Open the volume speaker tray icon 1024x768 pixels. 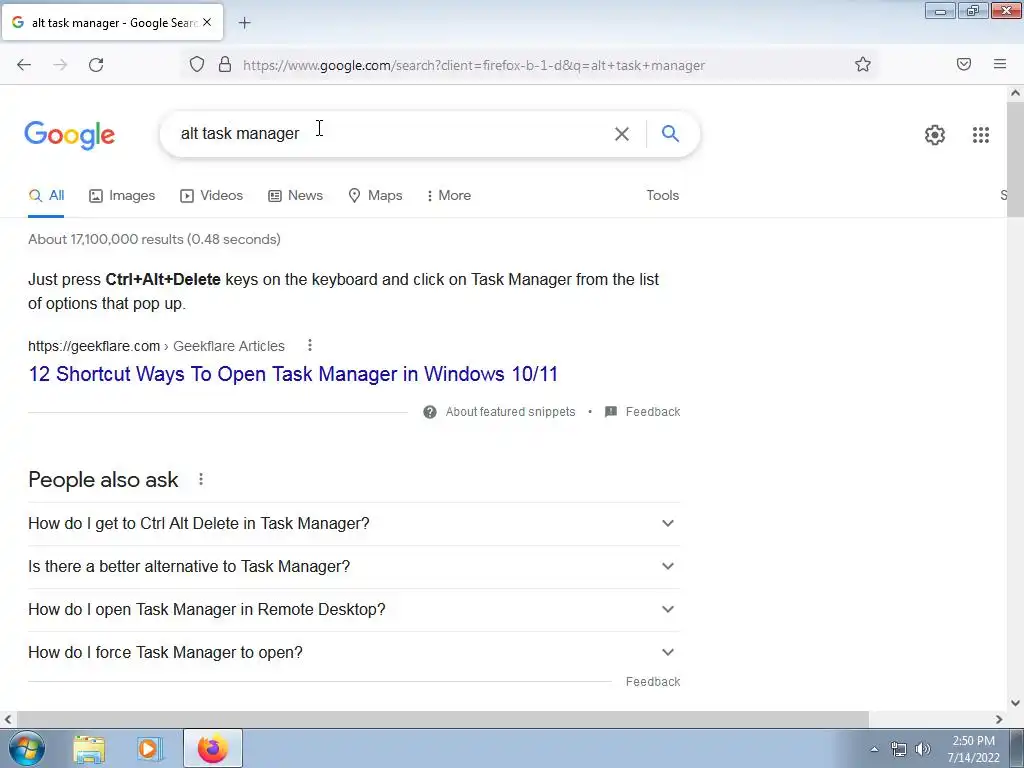coord(922,749)
